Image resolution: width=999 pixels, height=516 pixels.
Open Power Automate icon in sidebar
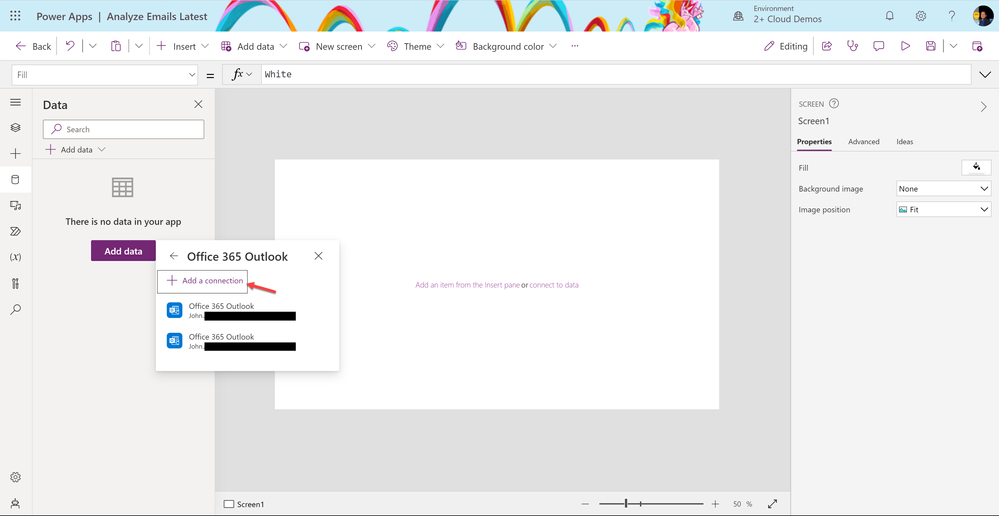click(x=15, y=231)
